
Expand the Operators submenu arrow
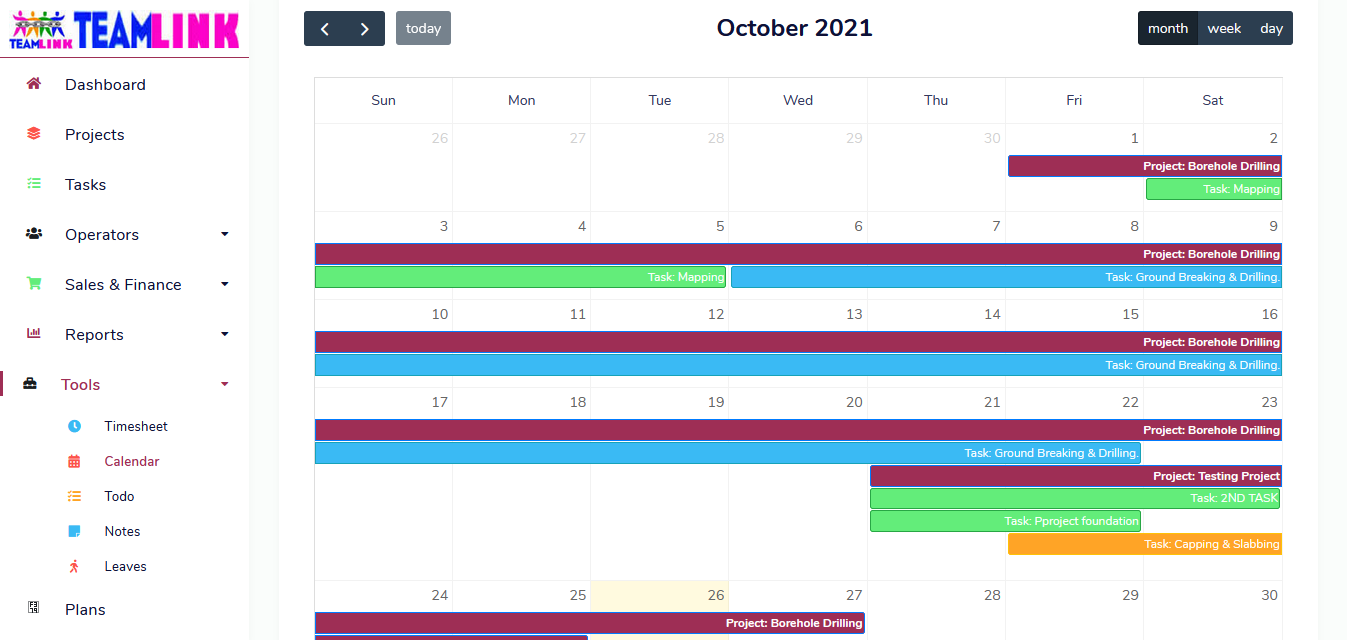[225, 234]
